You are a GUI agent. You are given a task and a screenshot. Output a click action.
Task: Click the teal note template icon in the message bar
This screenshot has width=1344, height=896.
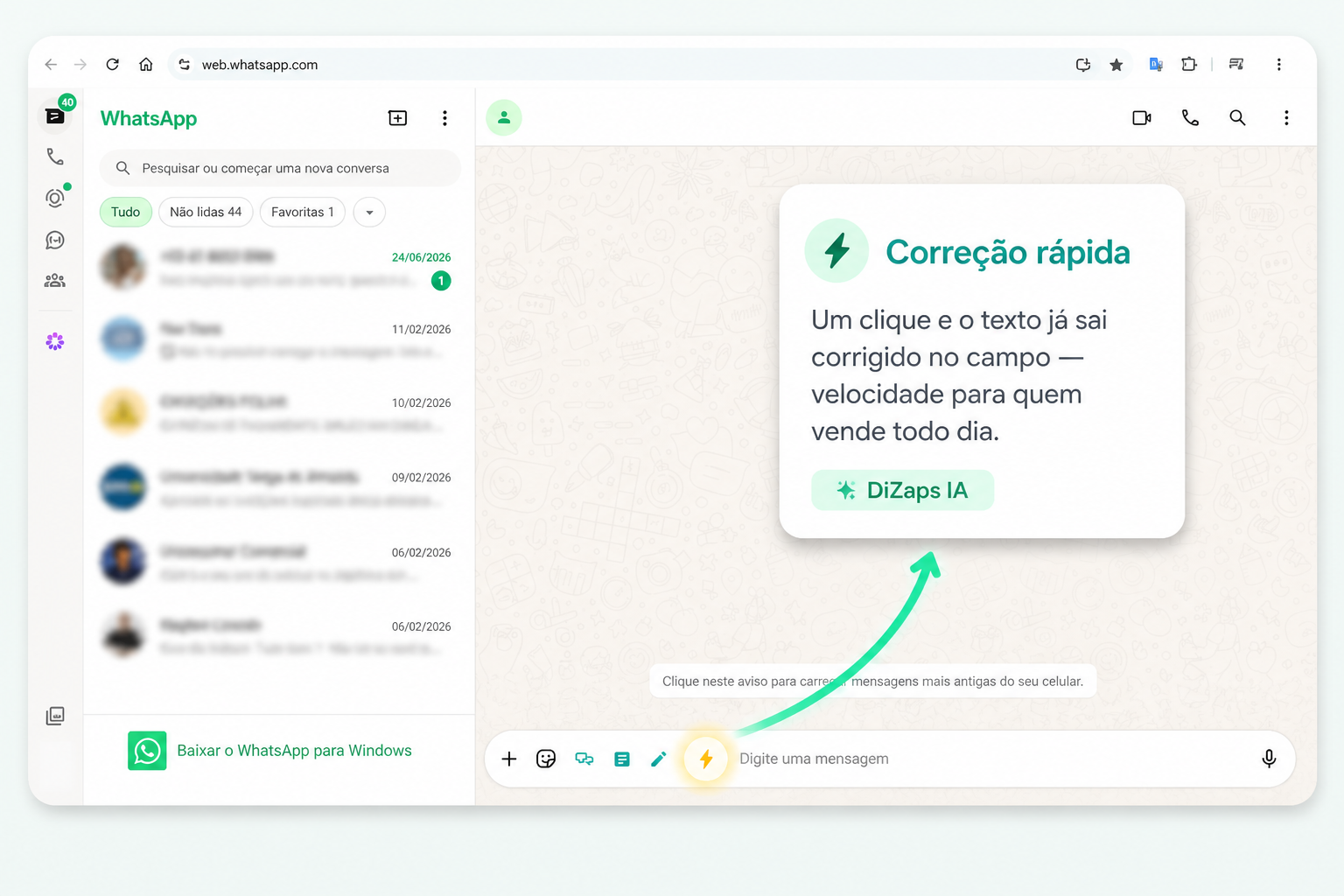click(x=622, y=759)
